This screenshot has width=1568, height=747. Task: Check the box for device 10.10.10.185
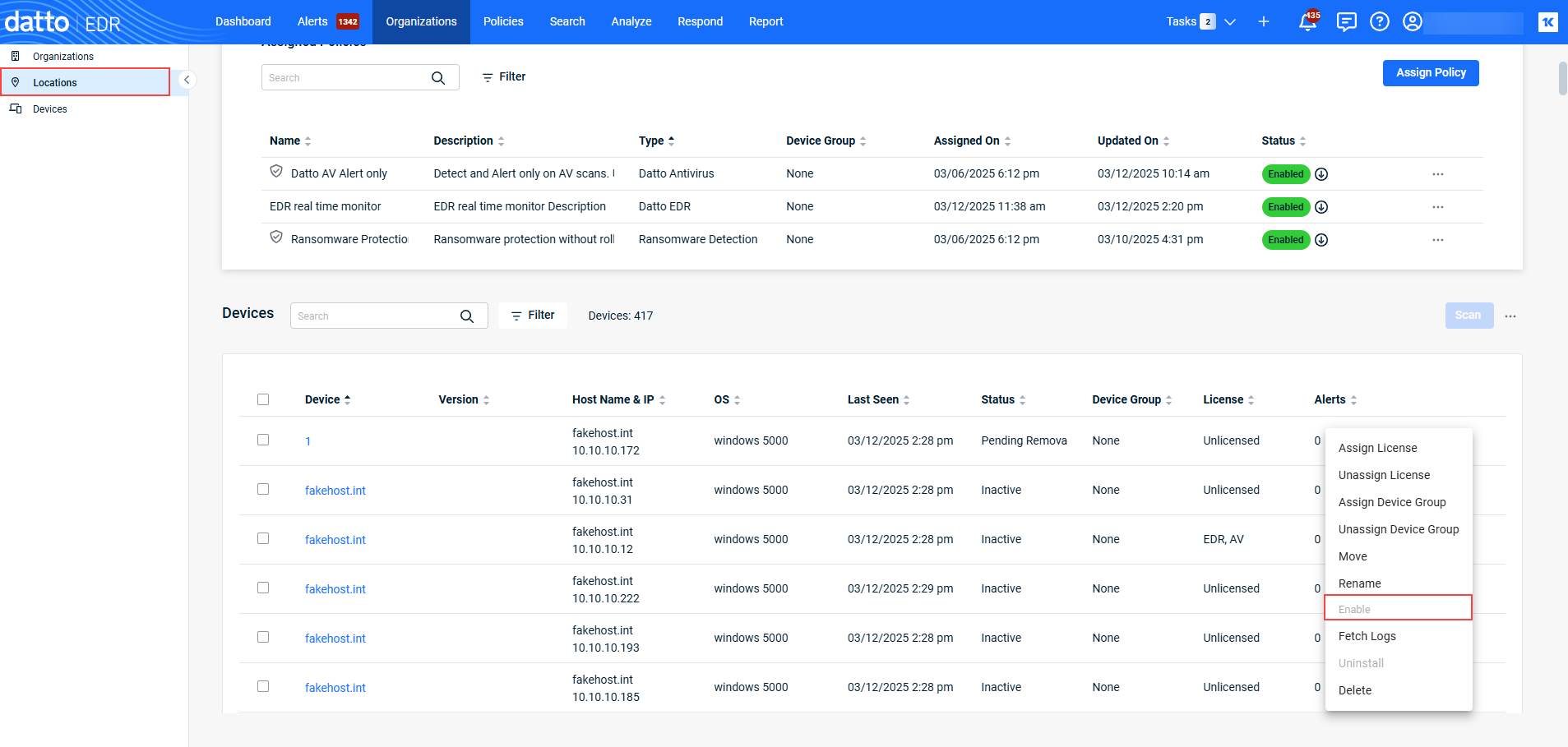click(263, 686)
